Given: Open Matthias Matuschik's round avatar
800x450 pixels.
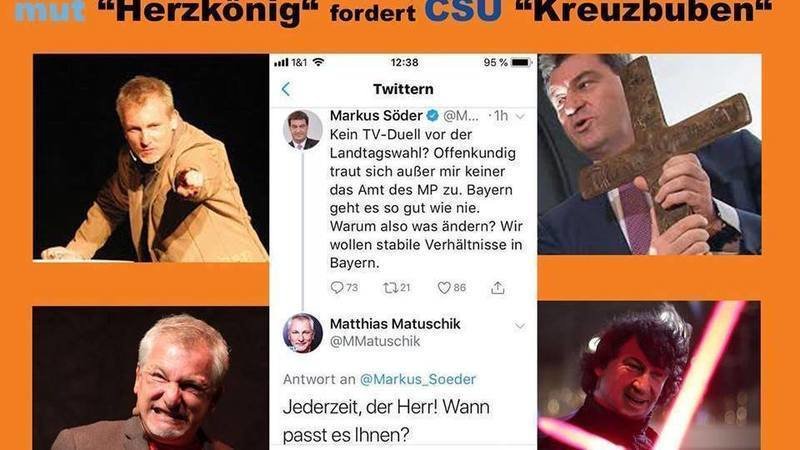Looking at the screenshot, I should (x=303, y=333).
